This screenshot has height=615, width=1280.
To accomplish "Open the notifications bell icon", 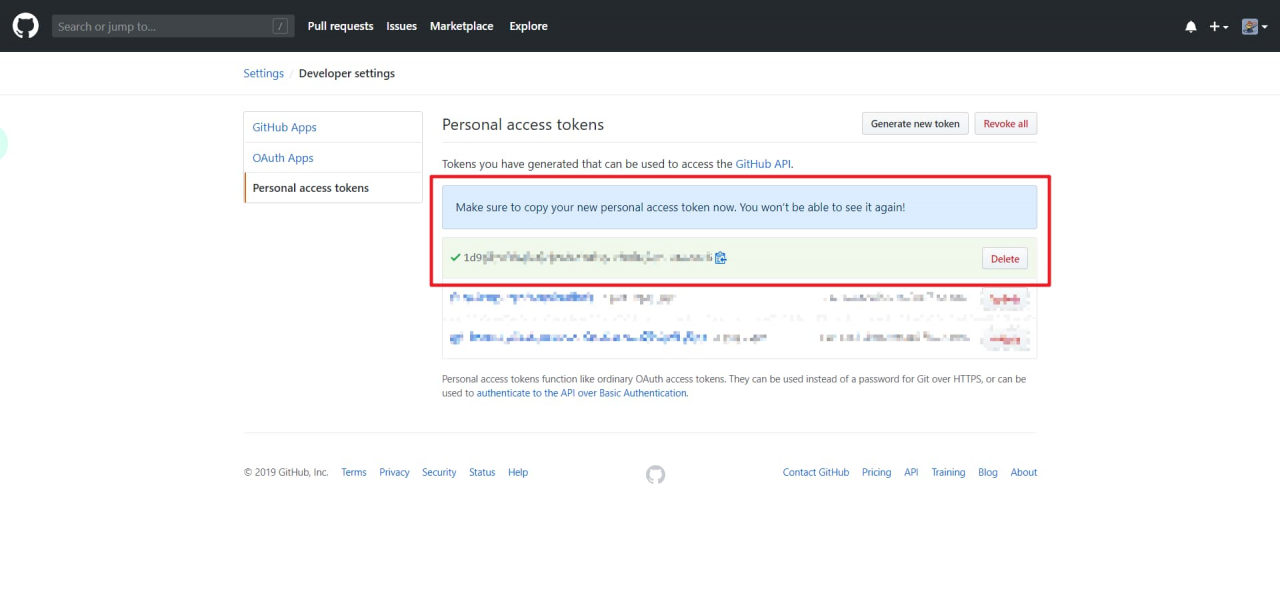I will click(x=1190, y=27).
